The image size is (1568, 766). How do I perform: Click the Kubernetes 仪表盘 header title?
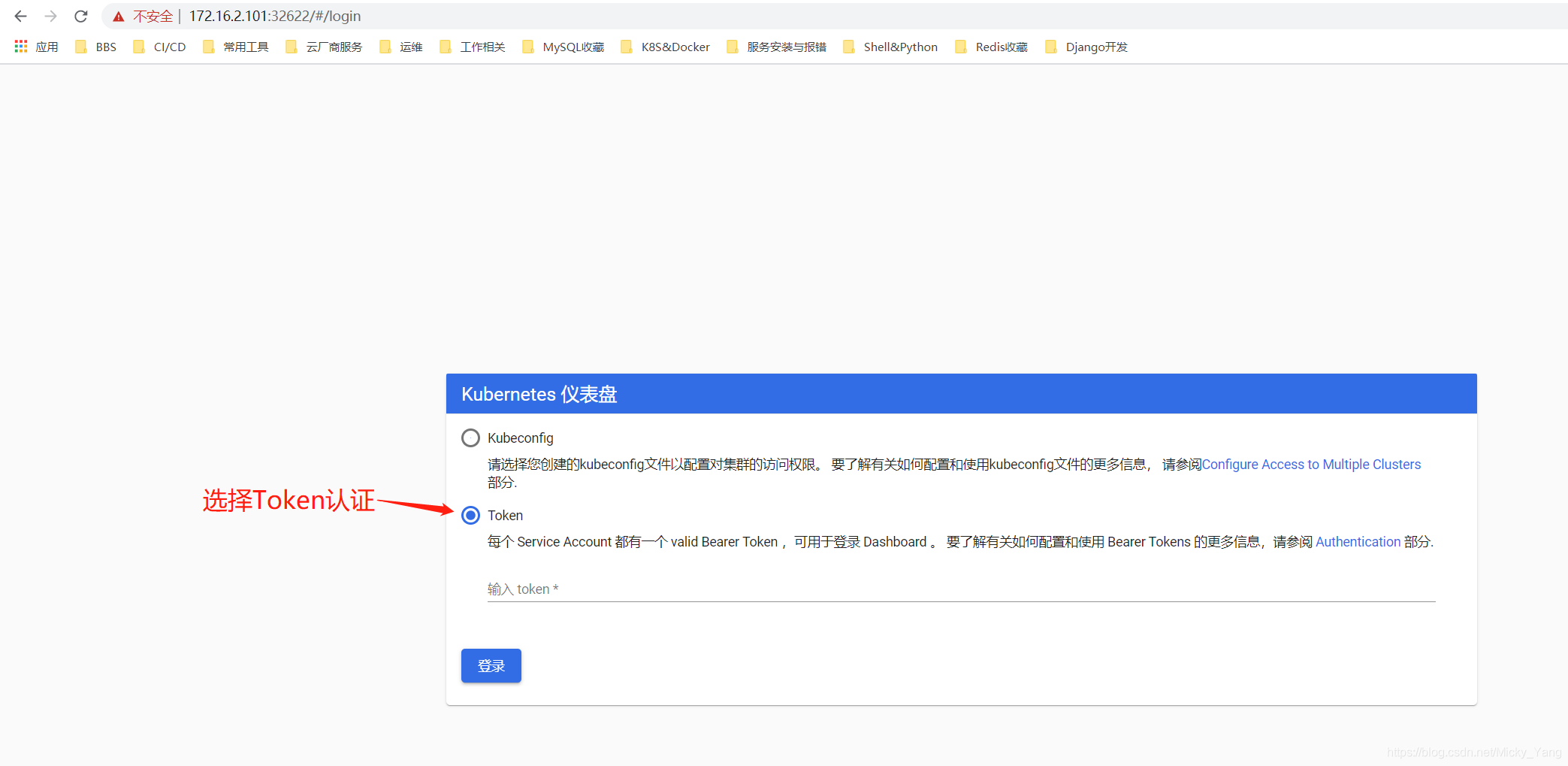[539, 394]
